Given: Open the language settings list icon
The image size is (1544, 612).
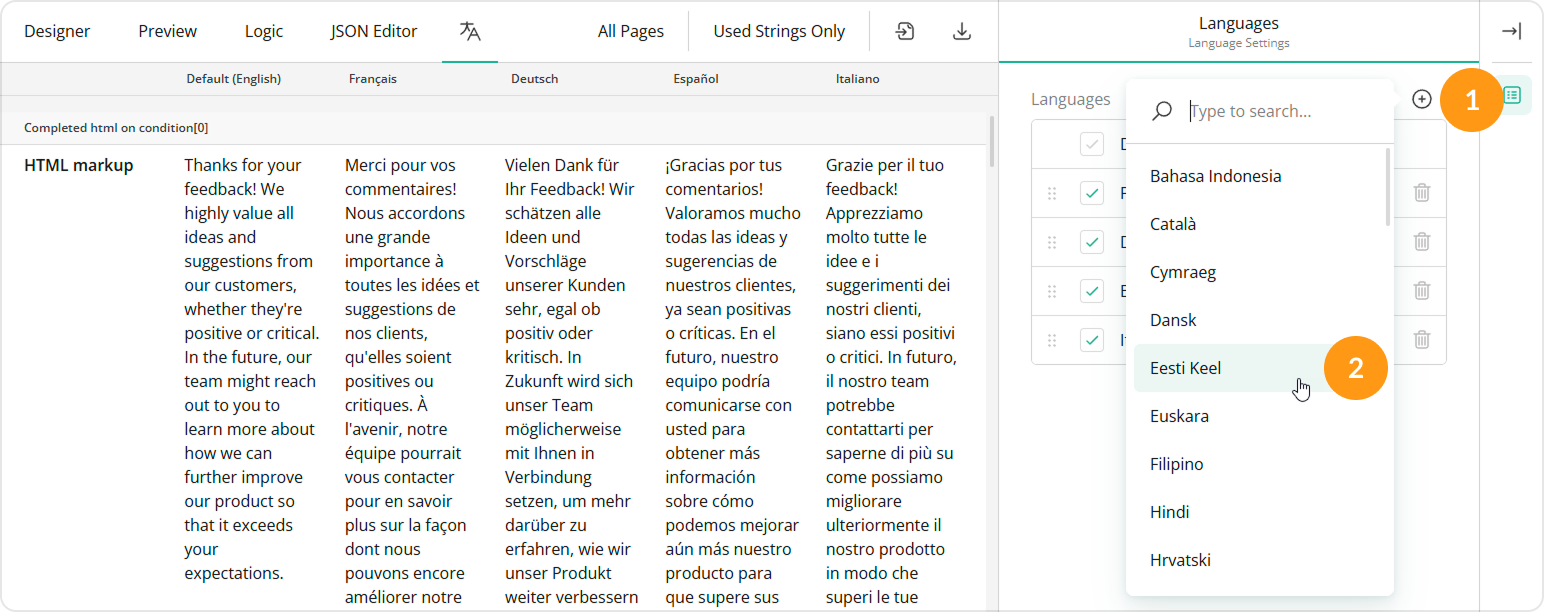Looking at the screenshot, I should pos(1513,95).
